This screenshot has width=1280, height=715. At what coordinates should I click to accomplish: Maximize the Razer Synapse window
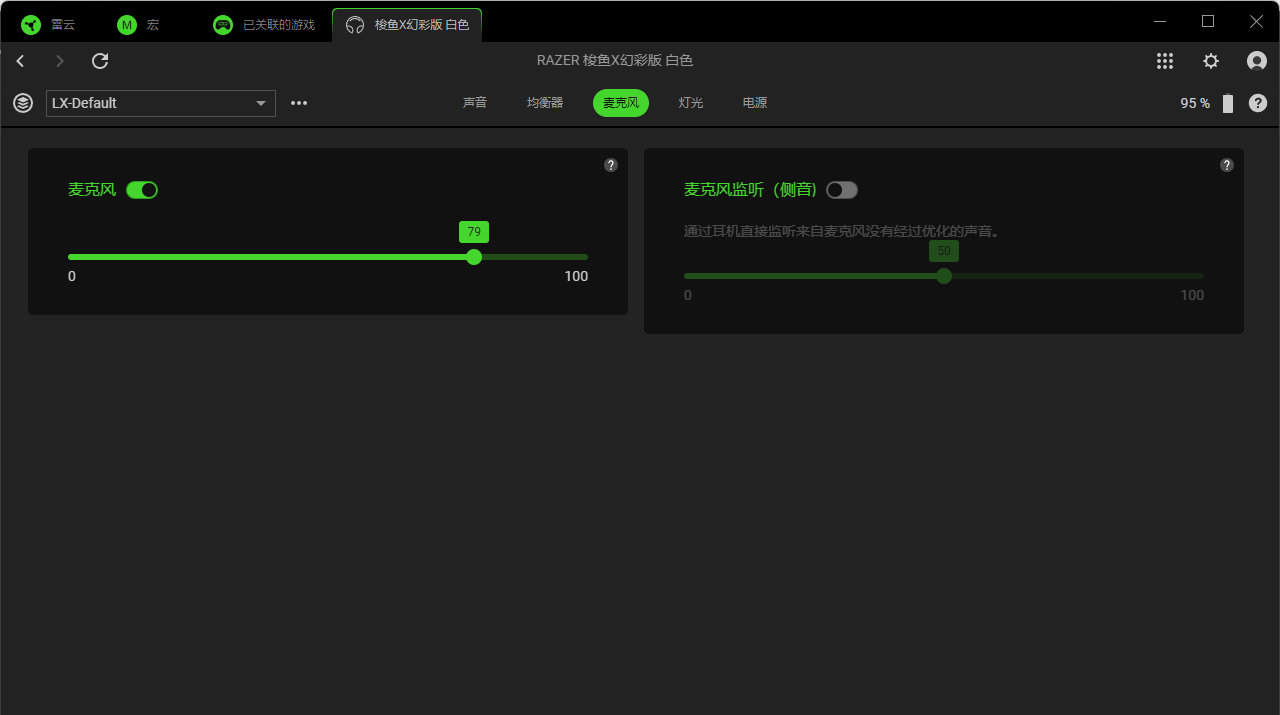coord(1208,21)
